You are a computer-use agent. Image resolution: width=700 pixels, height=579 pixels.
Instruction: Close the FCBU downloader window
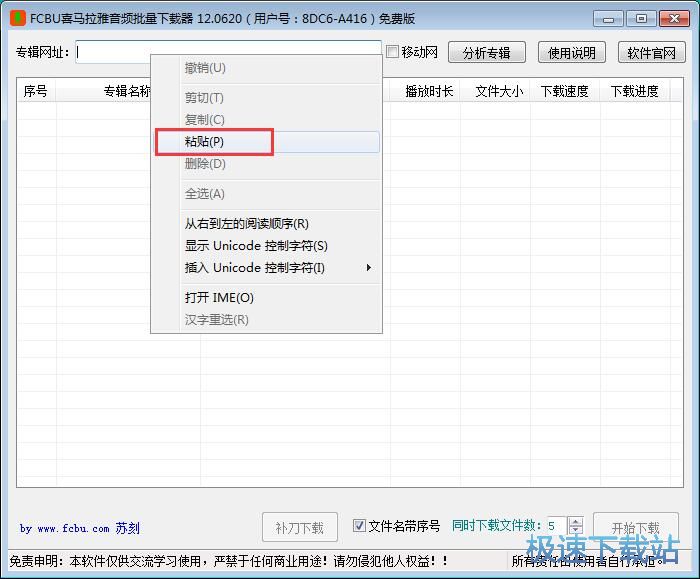(674, 19)
